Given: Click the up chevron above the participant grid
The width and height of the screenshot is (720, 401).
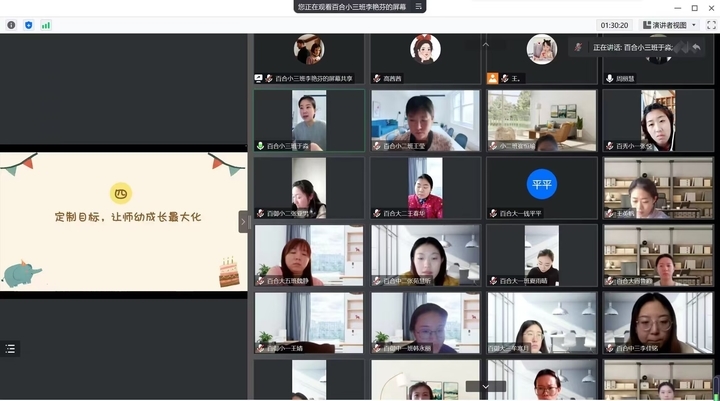Looking at the screenshot, I should tap(485, 45).
